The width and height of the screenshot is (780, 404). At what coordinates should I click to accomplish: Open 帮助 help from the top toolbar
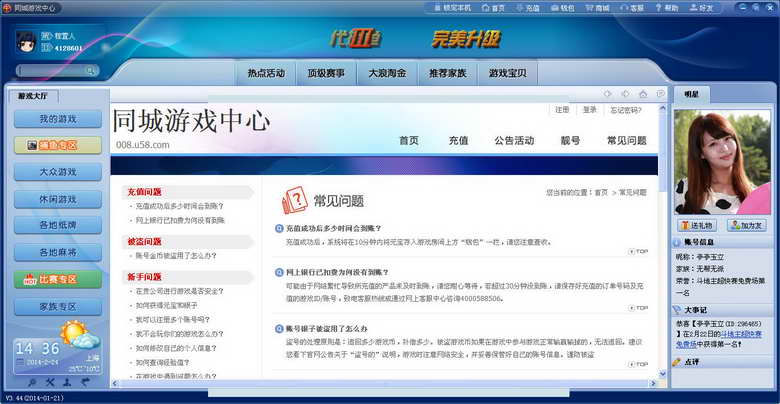(665, 7)
